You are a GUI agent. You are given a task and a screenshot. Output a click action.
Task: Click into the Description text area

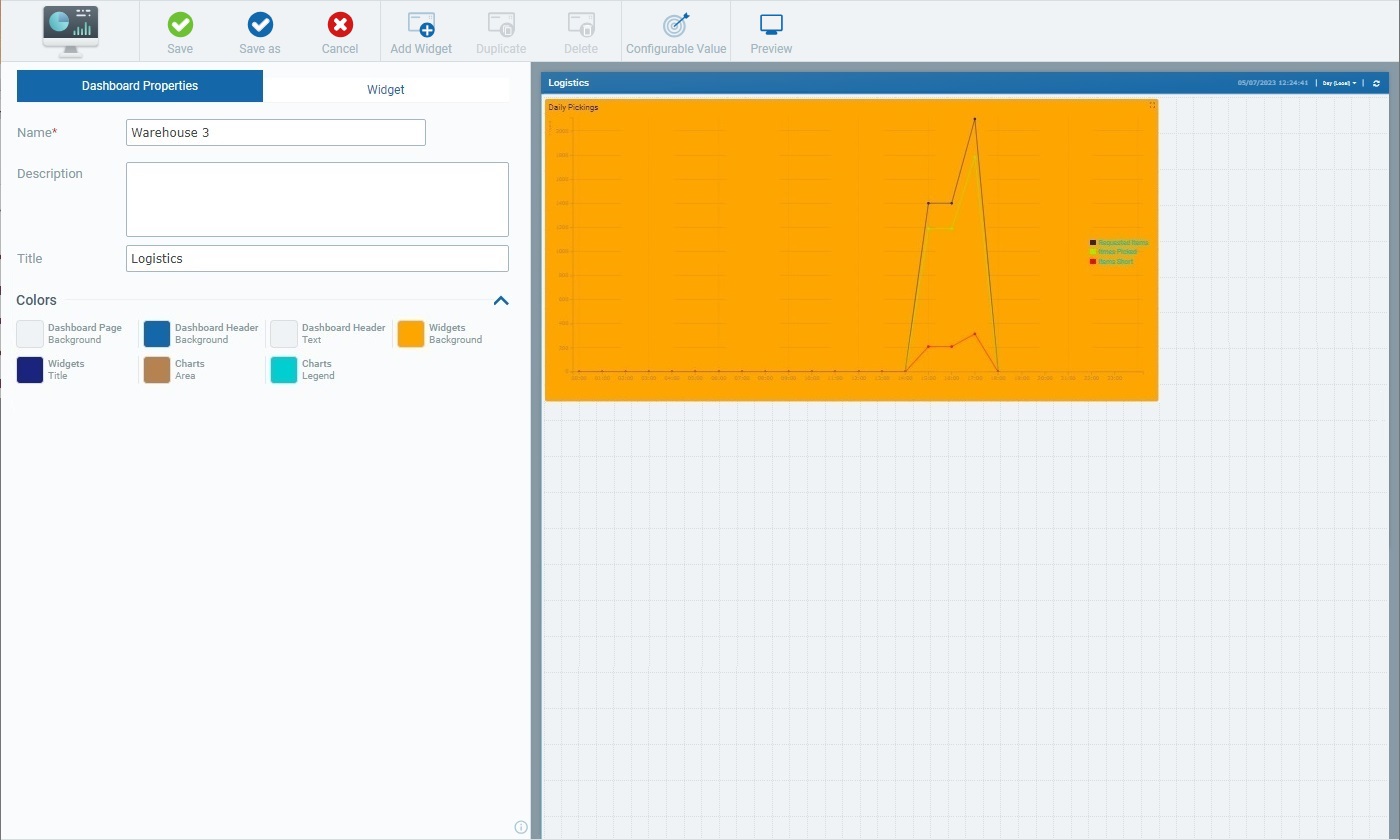pyautogui.click(x=317, y=199)
